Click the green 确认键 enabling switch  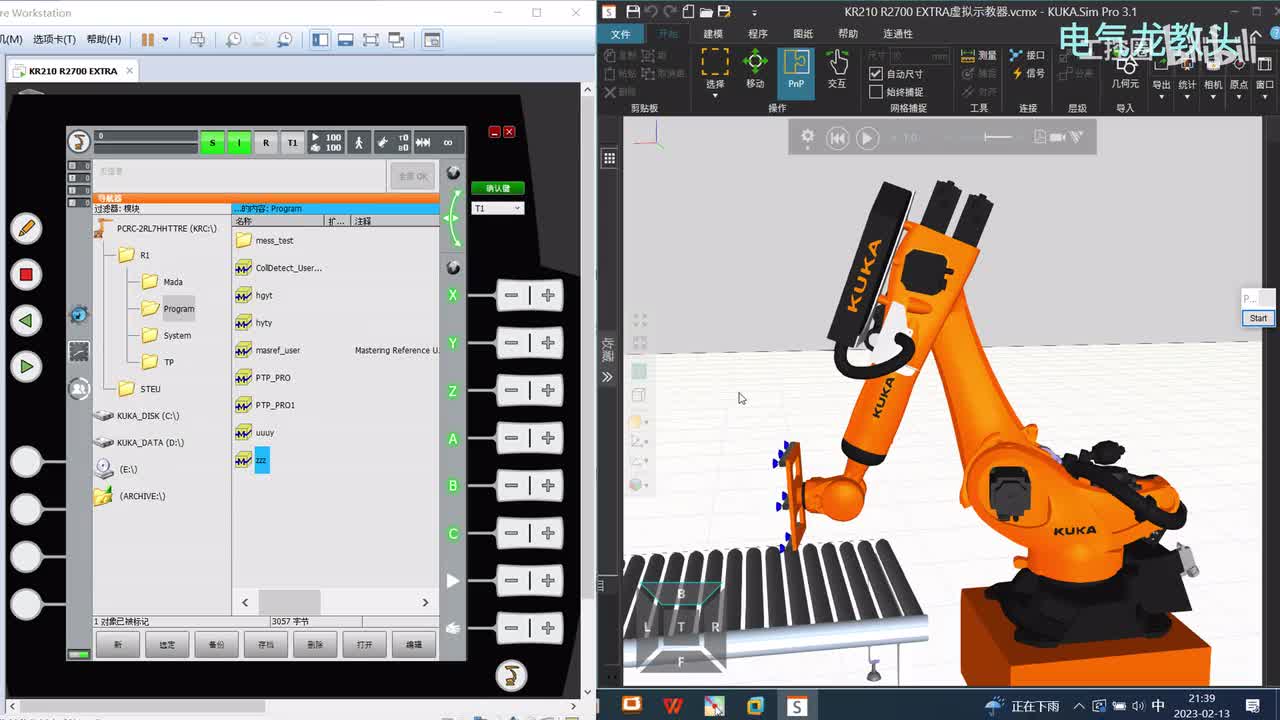498,188
